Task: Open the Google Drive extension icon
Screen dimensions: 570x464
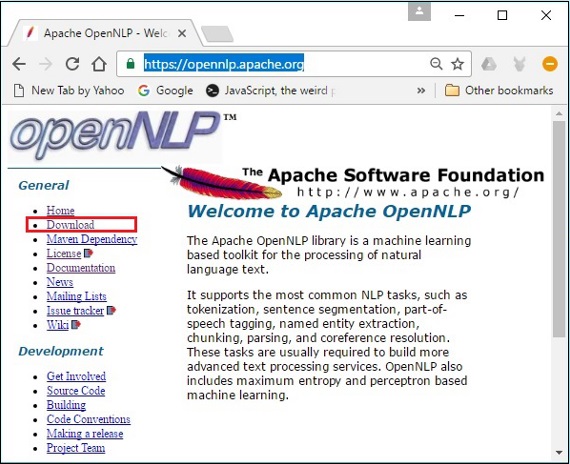Action: [x=489, y=64]
